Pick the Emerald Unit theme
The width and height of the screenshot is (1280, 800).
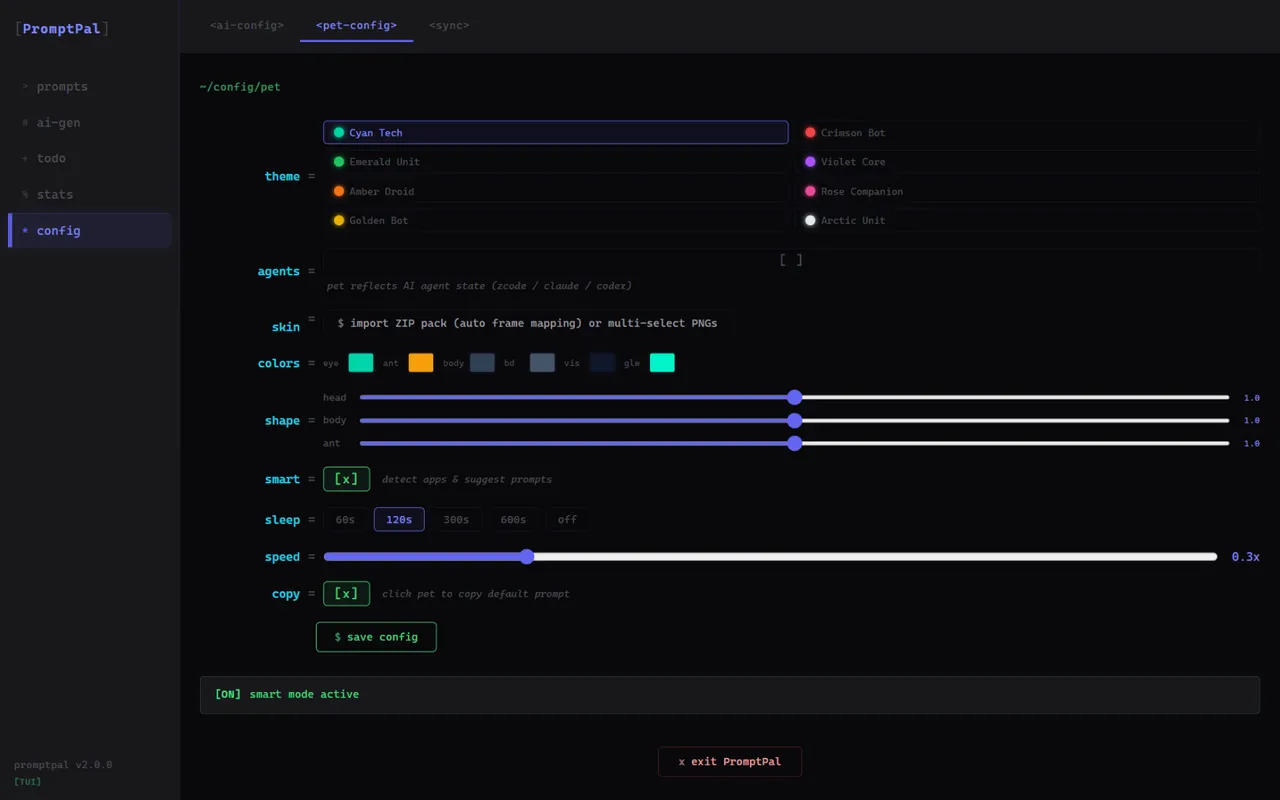coord(555,161)
